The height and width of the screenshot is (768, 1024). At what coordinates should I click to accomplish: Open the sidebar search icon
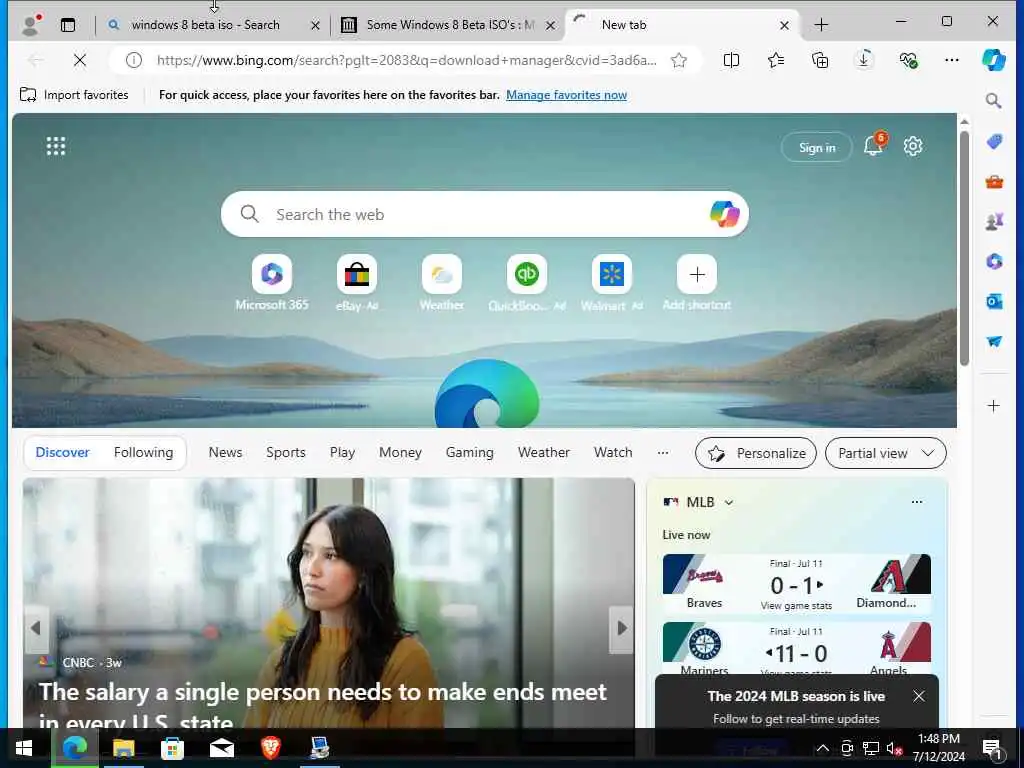993,101
